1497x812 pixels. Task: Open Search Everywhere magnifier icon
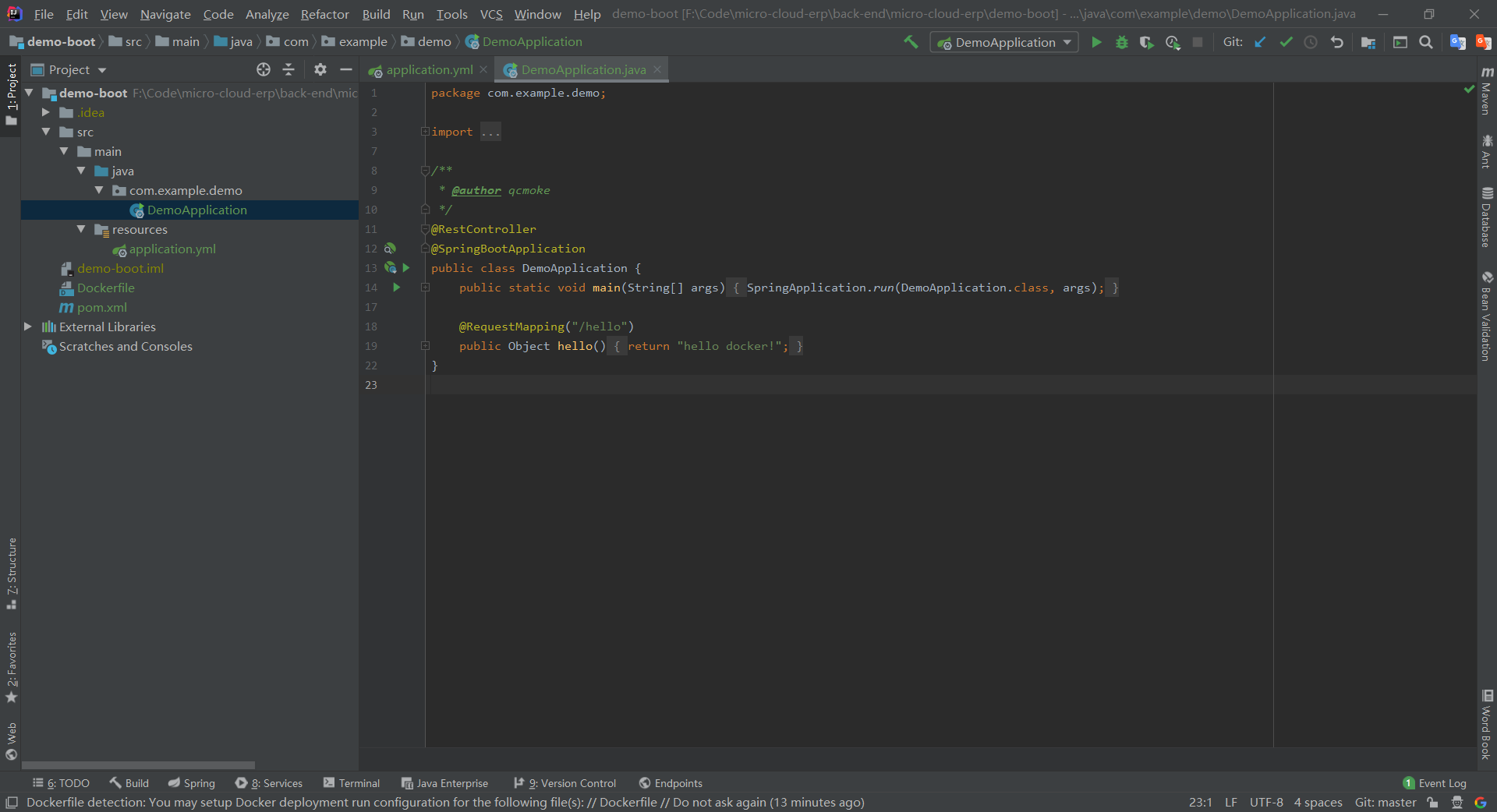pos(1426,42)
